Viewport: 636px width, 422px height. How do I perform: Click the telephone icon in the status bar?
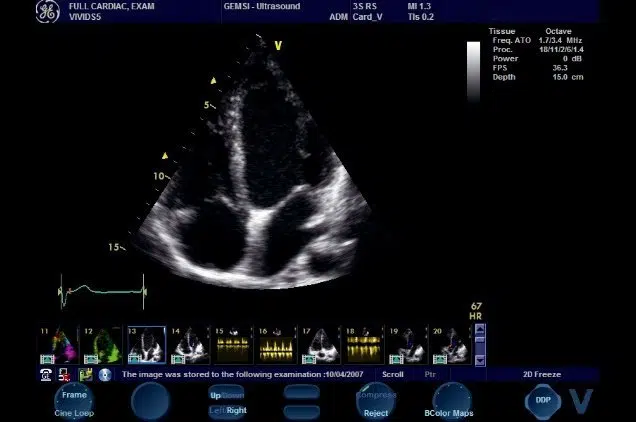tap(46, 375)
